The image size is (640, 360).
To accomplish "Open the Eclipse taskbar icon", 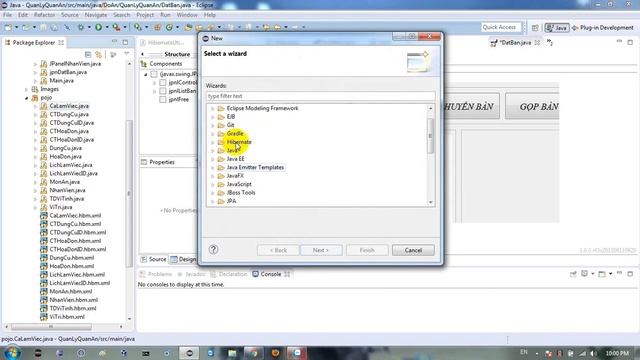I will point(189,353).
